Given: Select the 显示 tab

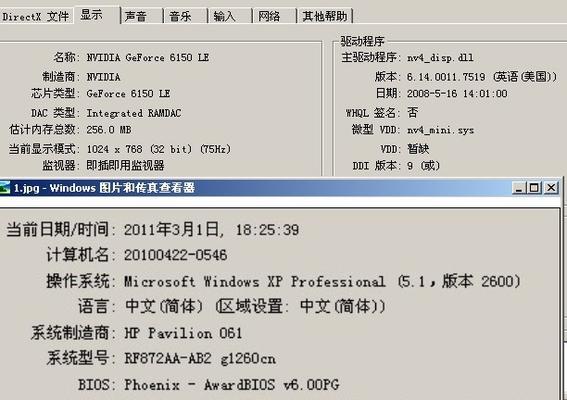Looking at the screenshot, I should pyautogui.click(x=97, y=15).
